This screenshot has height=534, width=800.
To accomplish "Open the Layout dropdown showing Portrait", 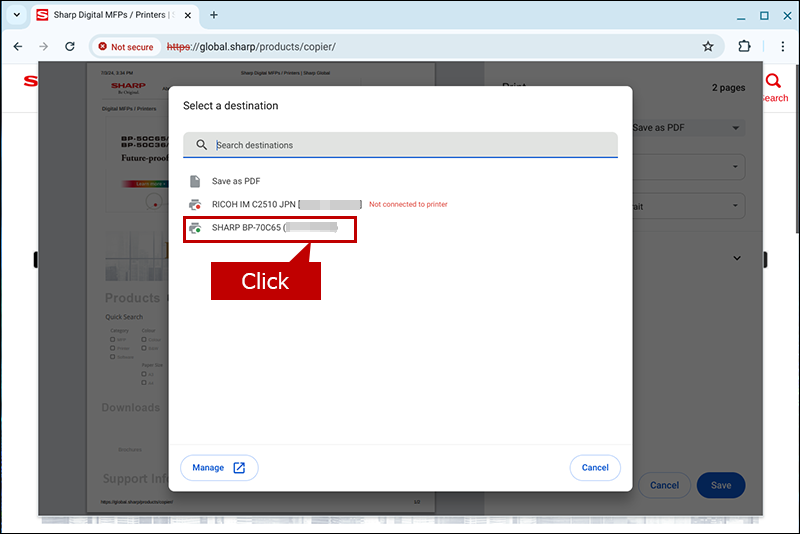I will (689, 206).
